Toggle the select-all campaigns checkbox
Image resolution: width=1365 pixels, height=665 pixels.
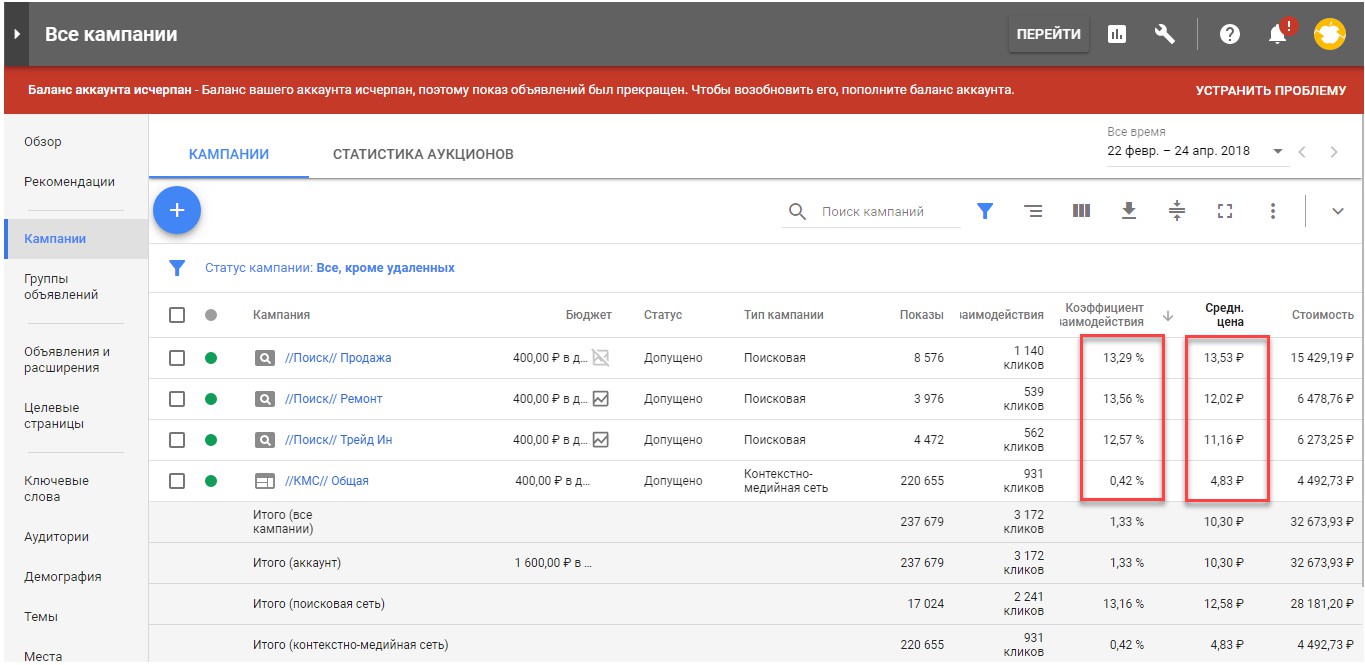(x=177, y=315)
